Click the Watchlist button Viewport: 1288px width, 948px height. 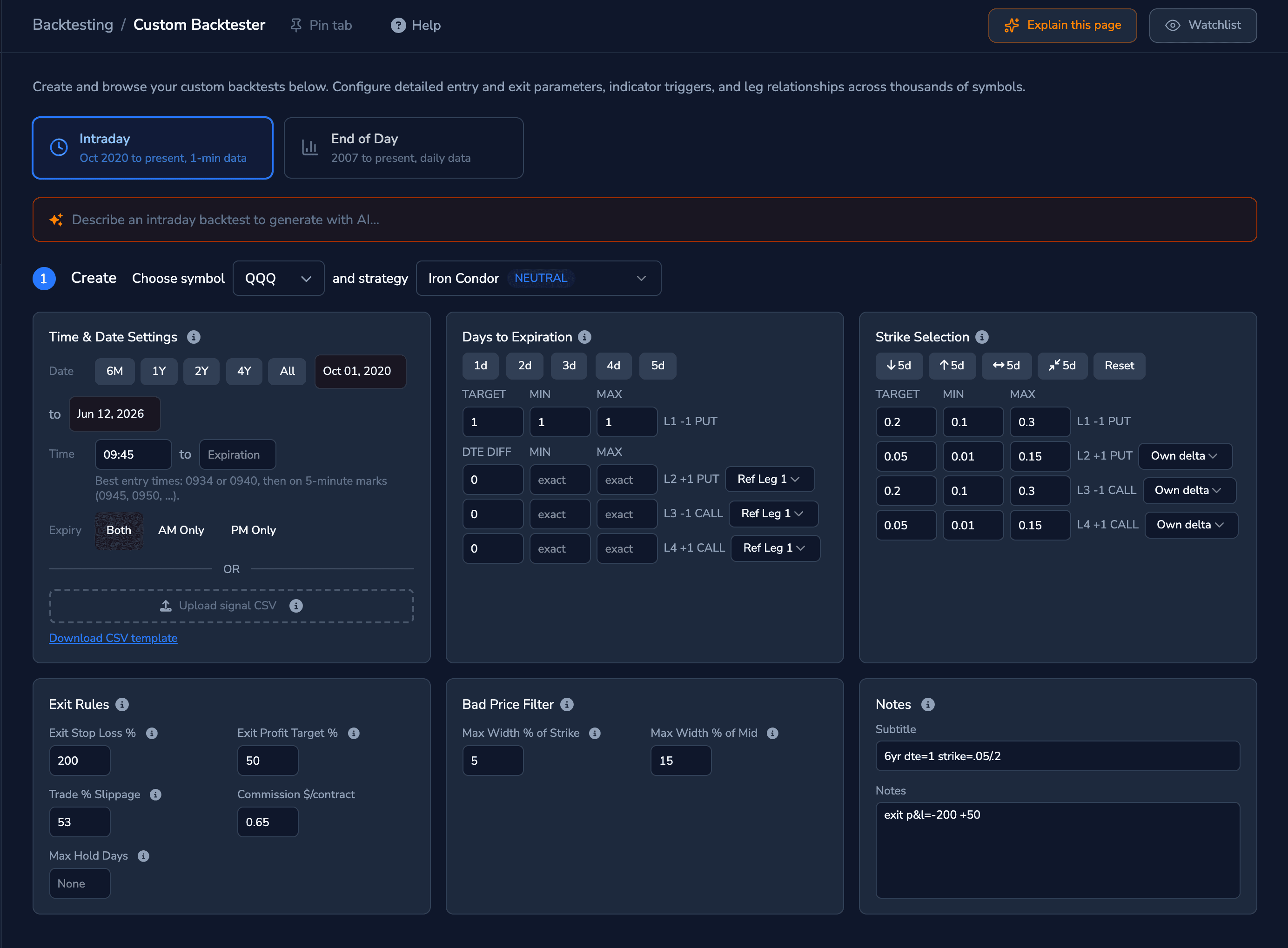tap(1203, 25)
